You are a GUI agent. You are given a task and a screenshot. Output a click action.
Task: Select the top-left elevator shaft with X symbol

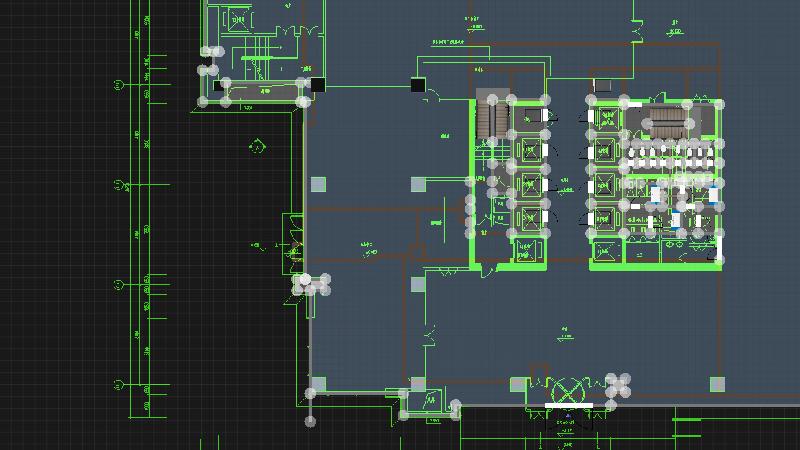(237, 18)
